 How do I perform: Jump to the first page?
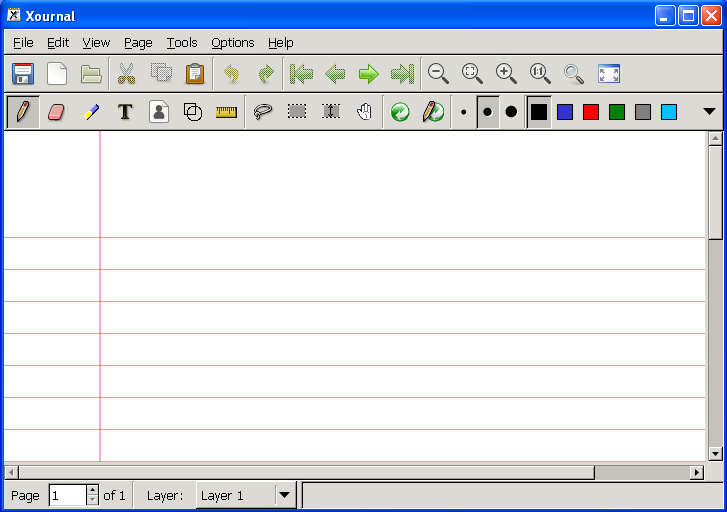click(301, 74)
